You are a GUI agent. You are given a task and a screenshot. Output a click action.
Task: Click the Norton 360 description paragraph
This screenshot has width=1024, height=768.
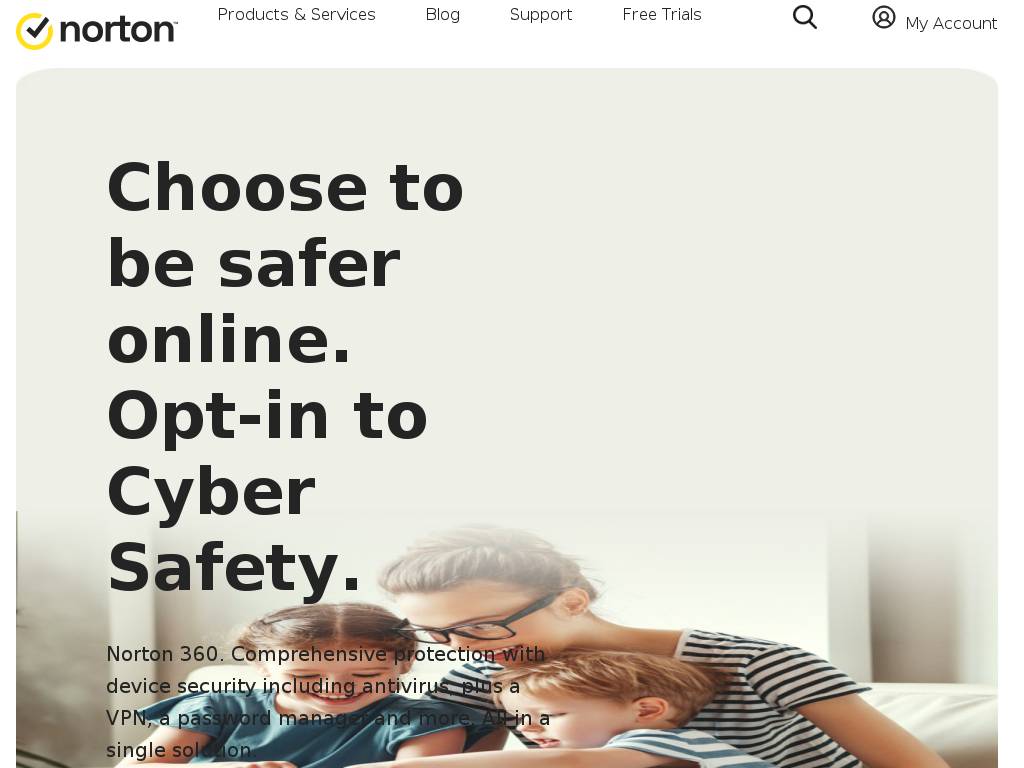328,701
